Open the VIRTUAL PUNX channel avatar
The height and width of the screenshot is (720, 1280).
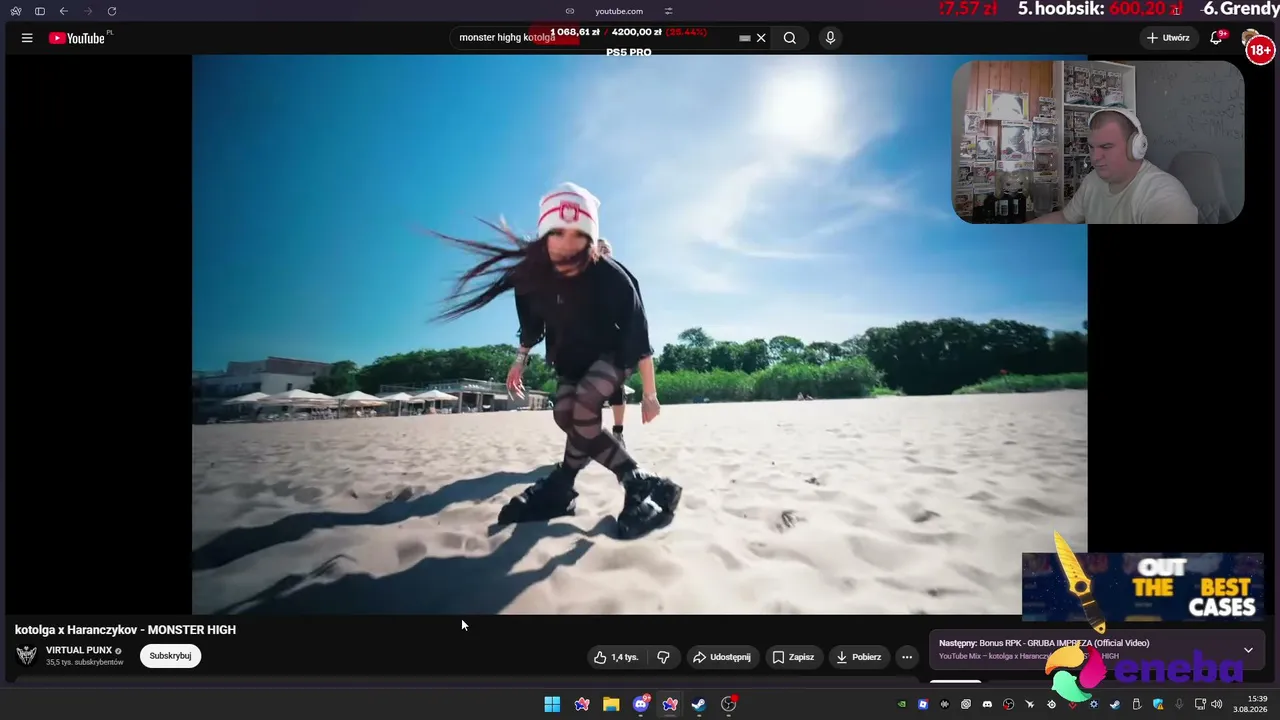click(x=27, y=655)
